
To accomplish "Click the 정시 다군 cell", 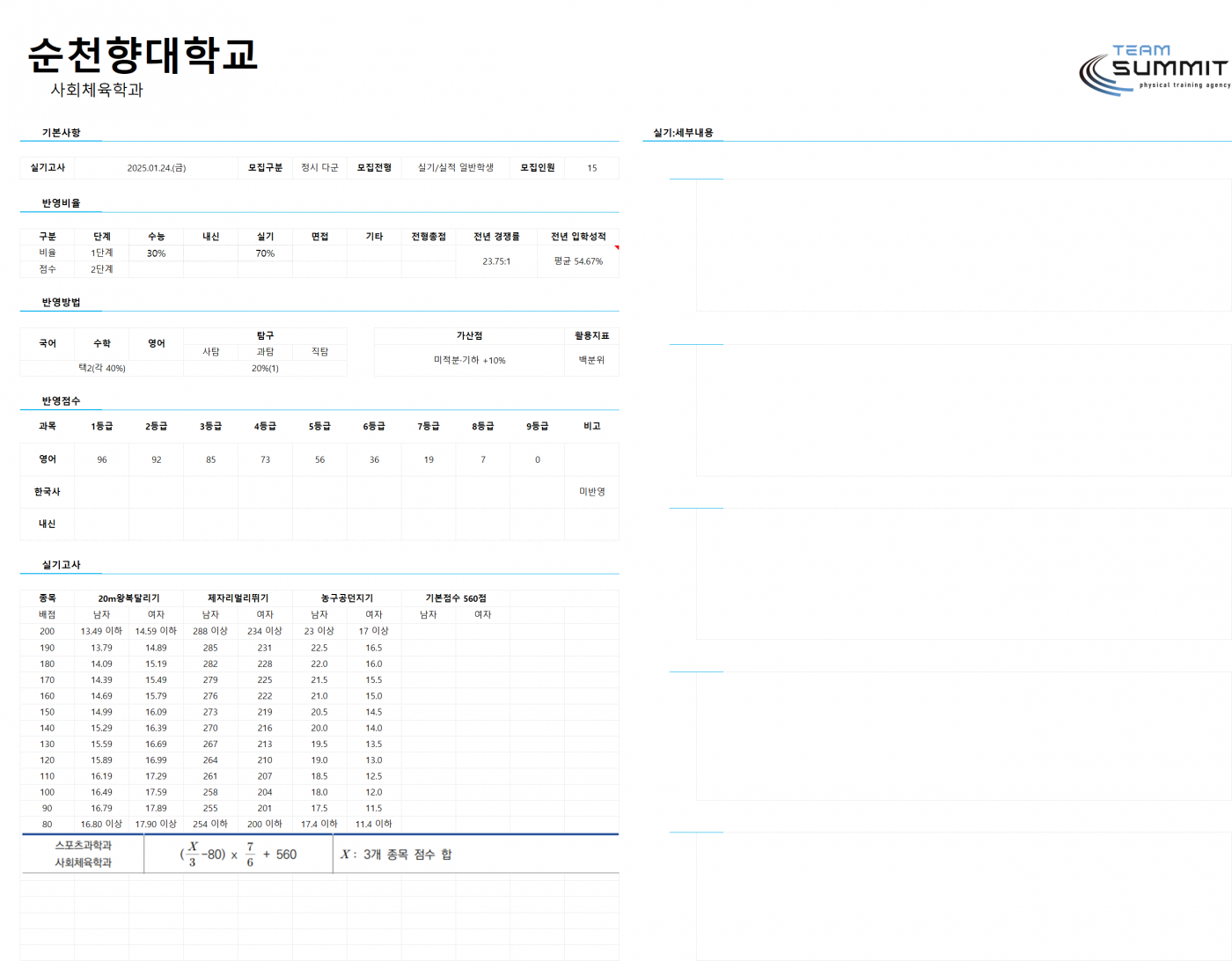I will tap(319, 168).
